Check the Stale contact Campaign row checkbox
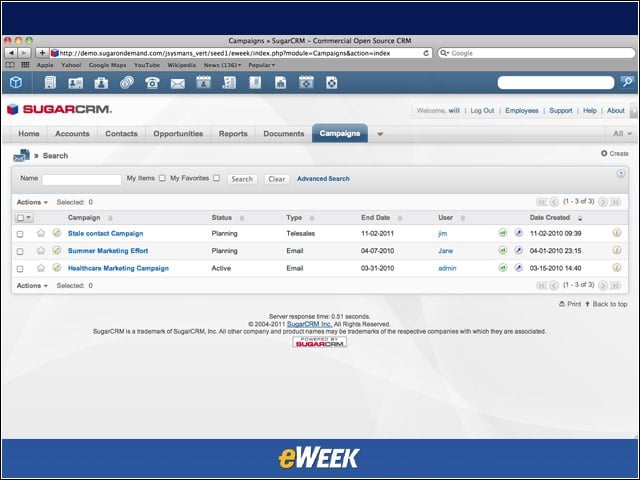This screenshot has width=640, height=480. click(x=20, y=234)
